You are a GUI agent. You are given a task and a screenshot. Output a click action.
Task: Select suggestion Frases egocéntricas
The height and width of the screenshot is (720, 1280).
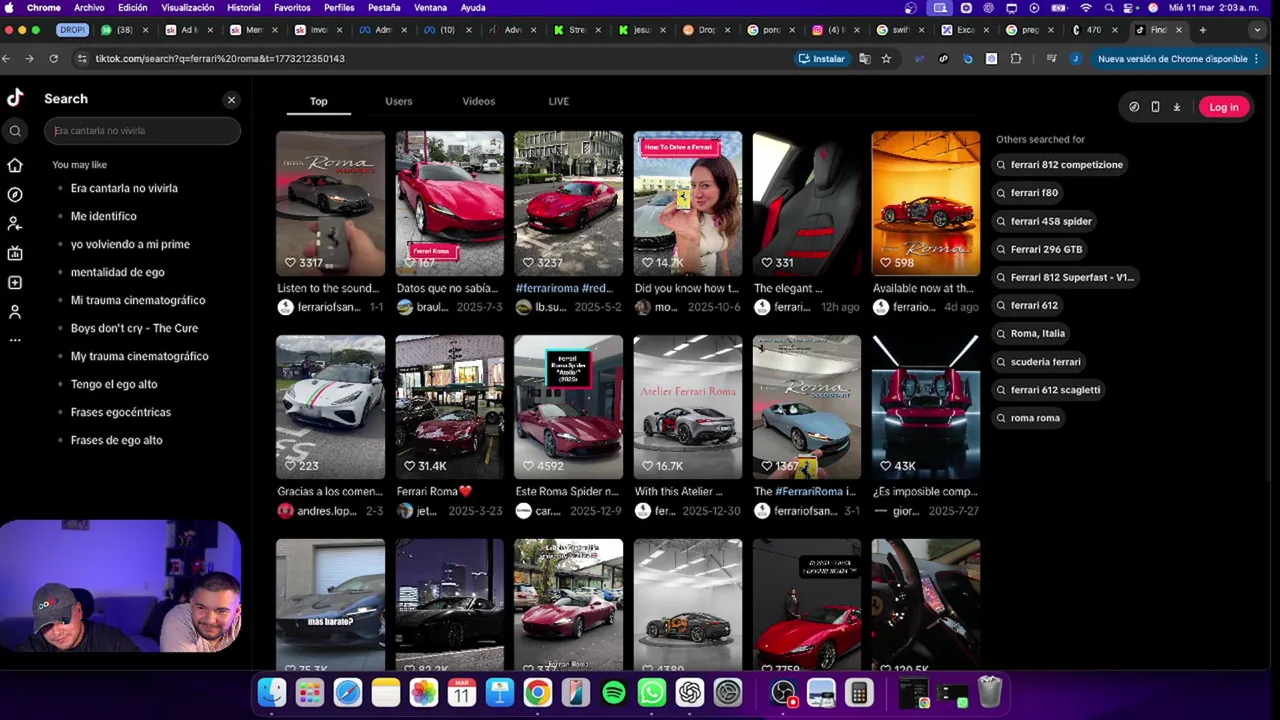(121, 412)
